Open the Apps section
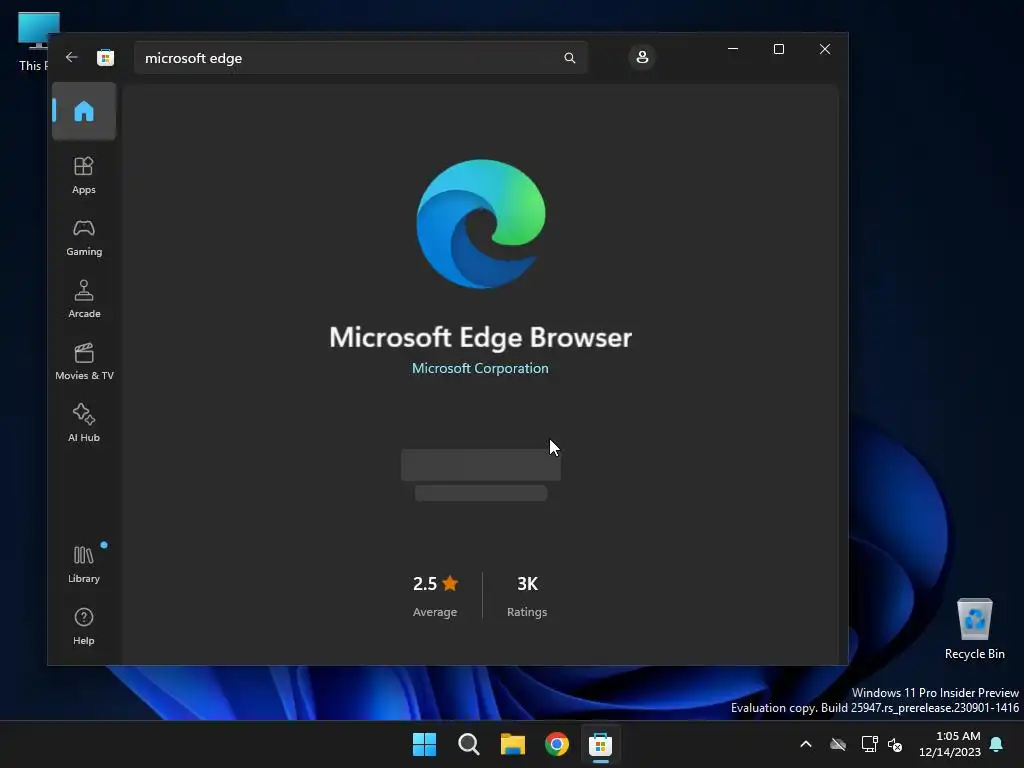The height and width of the screenshot is (768, 1024). (x=84, y=175)
